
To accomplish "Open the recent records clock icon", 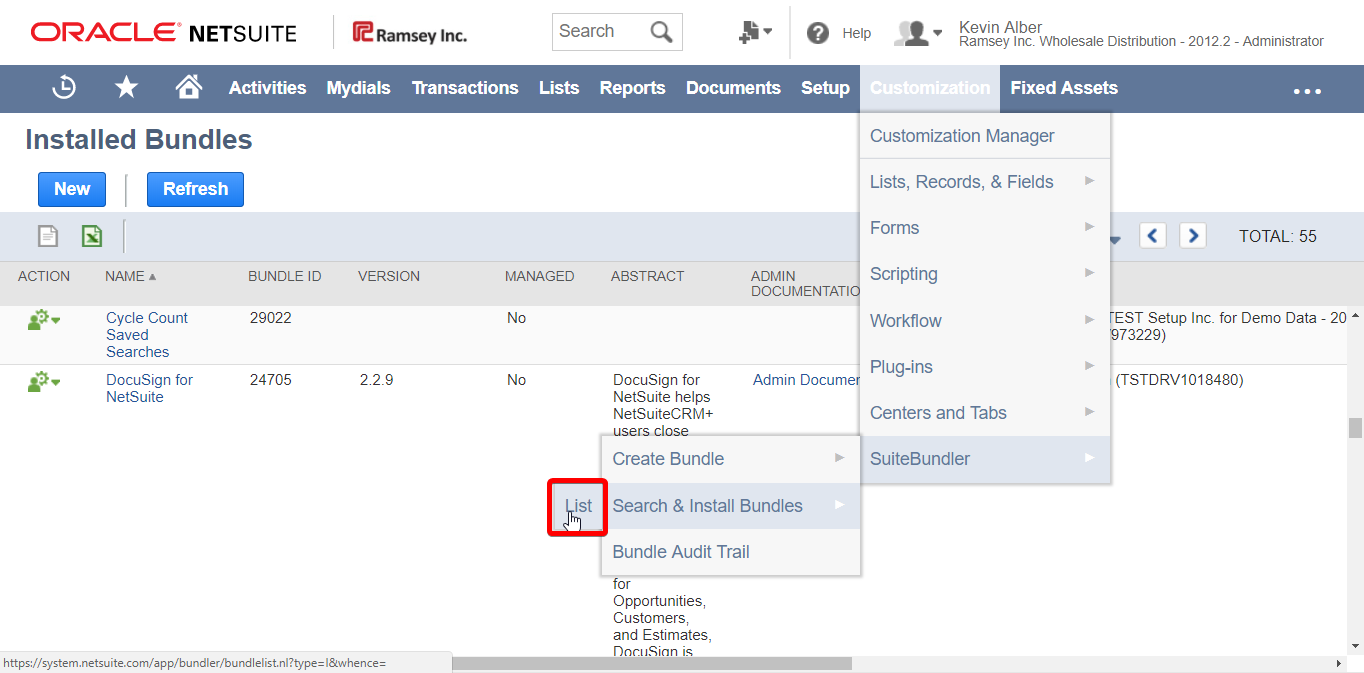I will pyautogui.click(x=63, y=88).
